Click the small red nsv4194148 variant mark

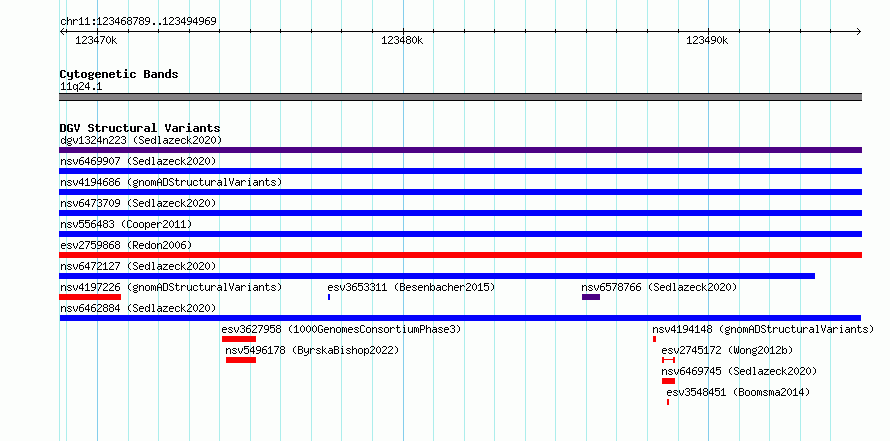(x=654, y=339)
